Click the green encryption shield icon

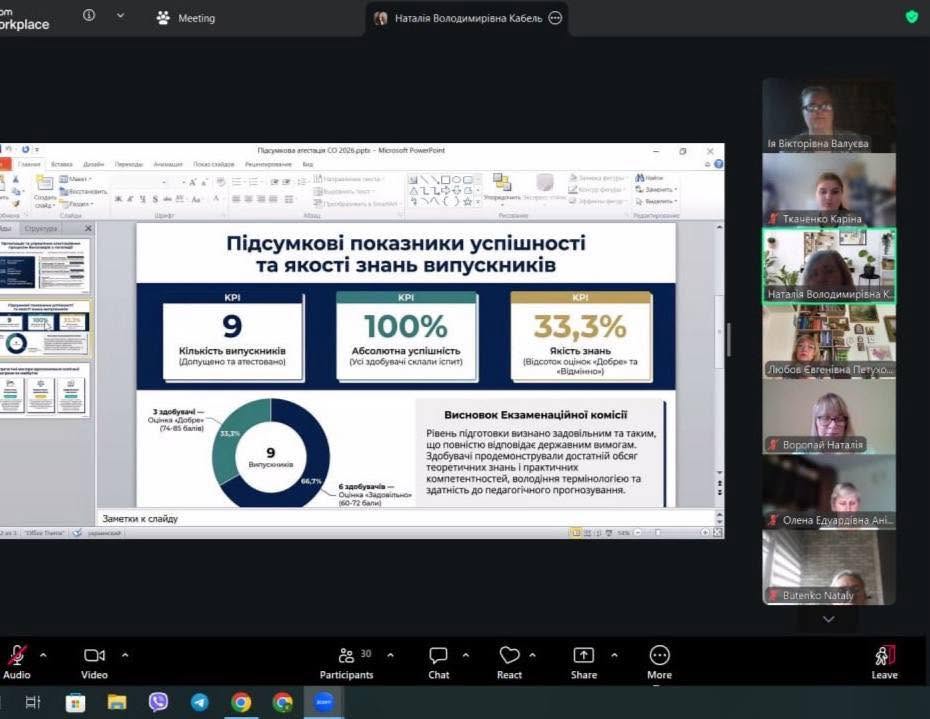click(x=912, y=17)
